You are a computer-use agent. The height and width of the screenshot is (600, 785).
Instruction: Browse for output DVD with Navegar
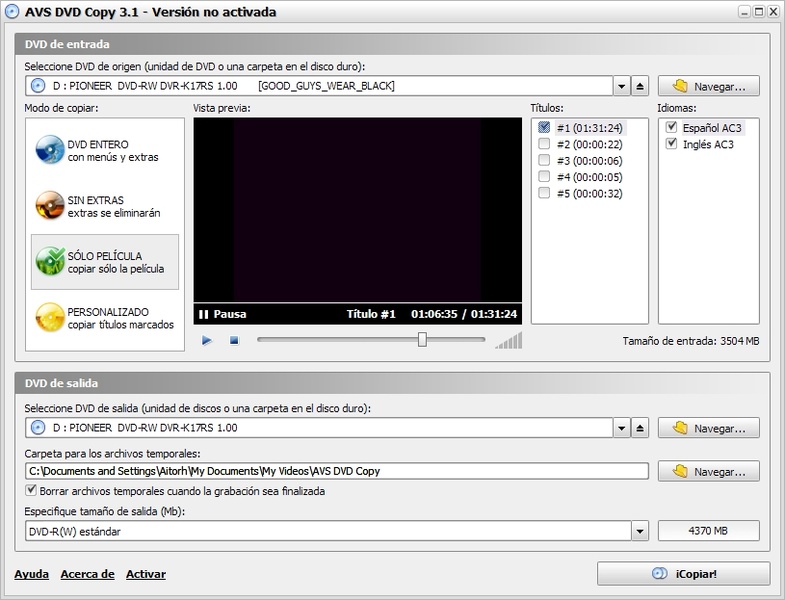click(x=708, y=428)
